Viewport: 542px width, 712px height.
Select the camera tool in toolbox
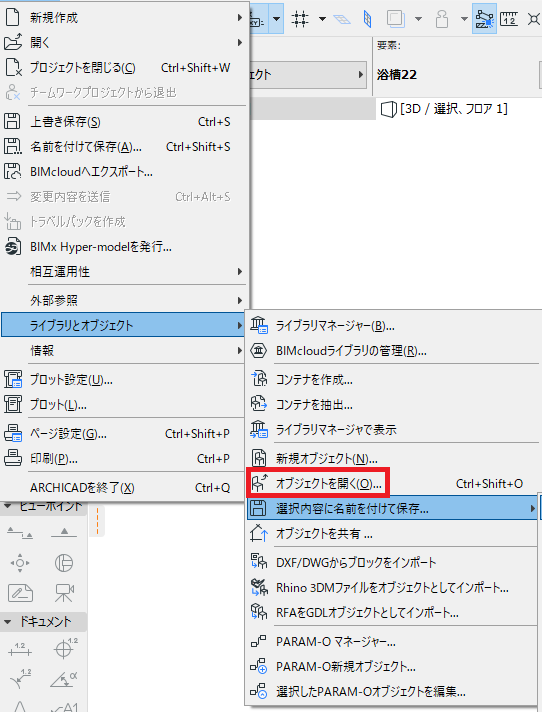[x=64, y=593]
